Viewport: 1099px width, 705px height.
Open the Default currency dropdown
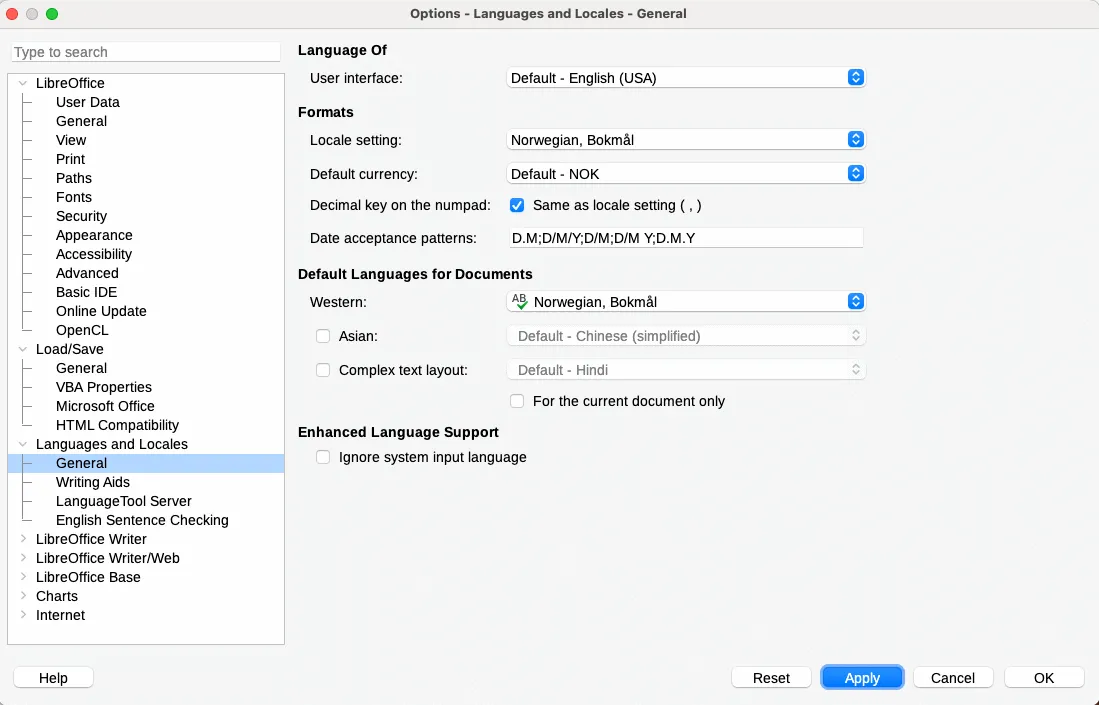[685, 174]
